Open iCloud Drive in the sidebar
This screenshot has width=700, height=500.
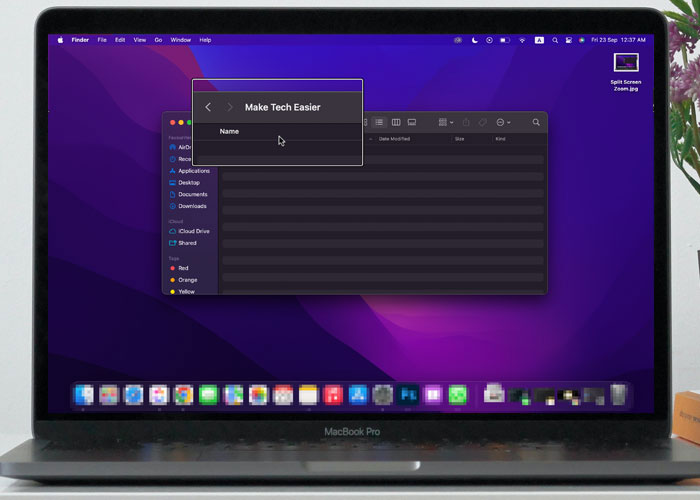tap(189, 231)
